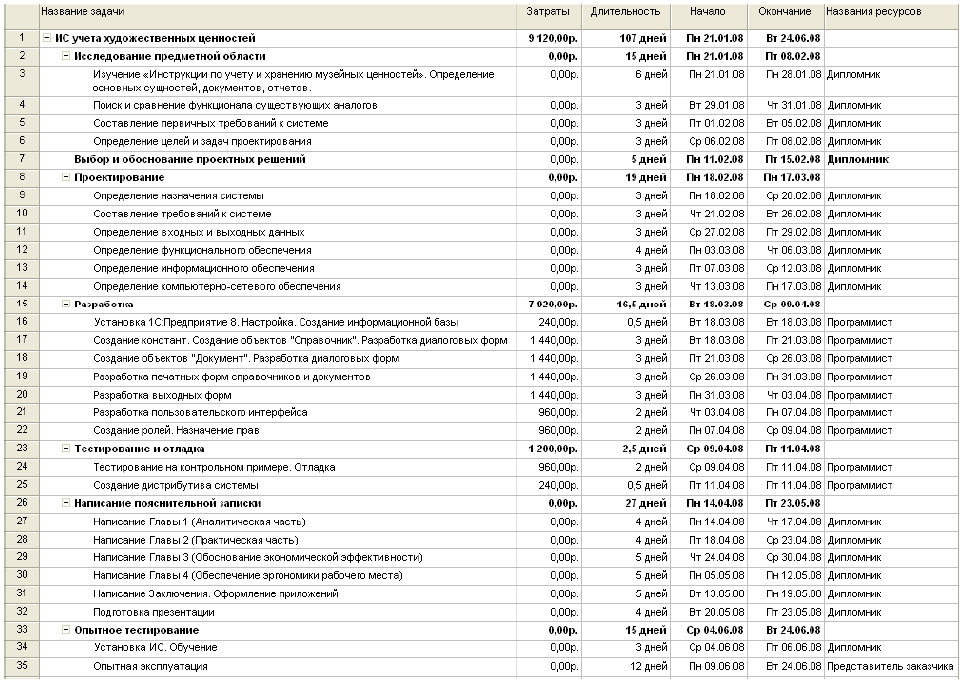Click resource 'Программист' in row 16
Screen dimensions: 964x683
[x=859, y=322]
